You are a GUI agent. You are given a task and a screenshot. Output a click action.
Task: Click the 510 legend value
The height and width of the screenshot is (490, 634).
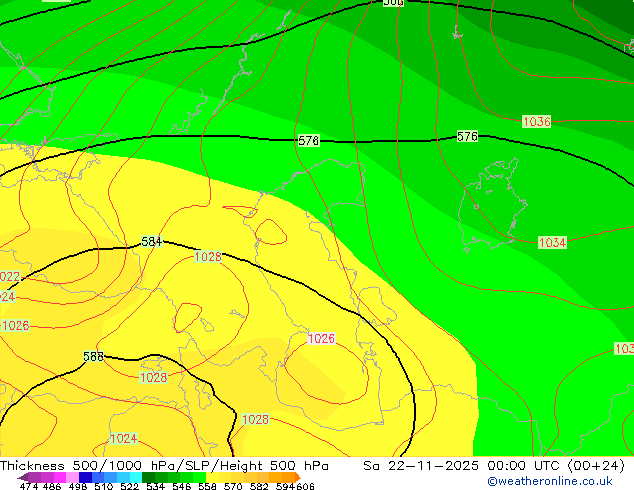tap(104, 486)
